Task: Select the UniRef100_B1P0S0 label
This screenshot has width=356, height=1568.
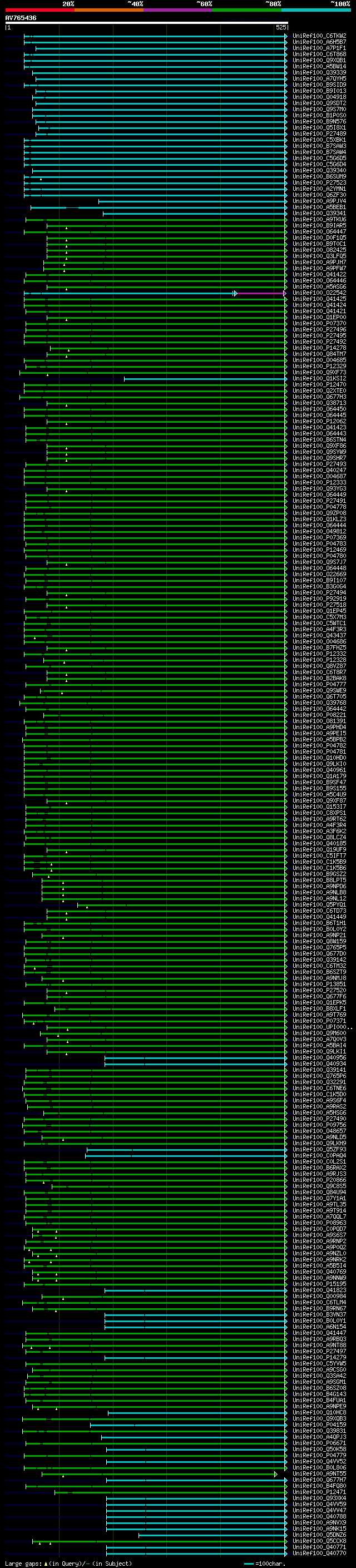Action: point(319,115)
